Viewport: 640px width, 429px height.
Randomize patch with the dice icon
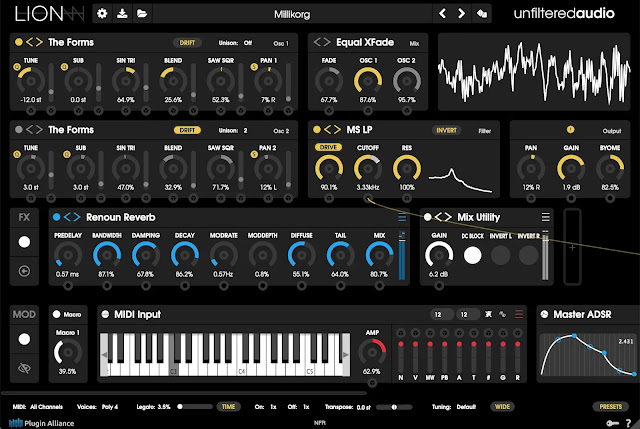[x=482, y=13]
